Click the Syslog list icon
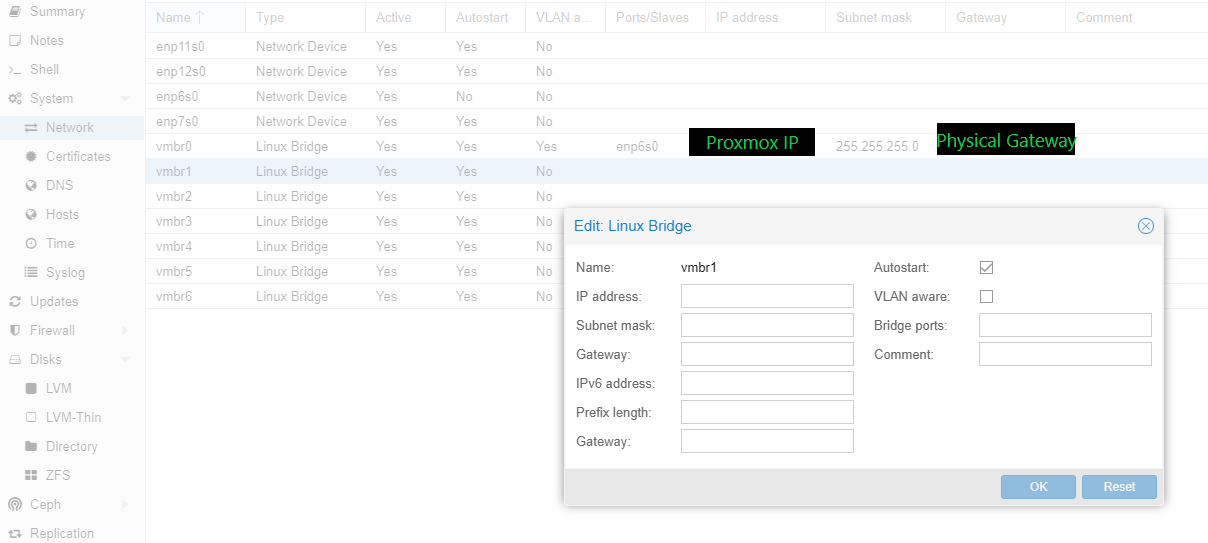The width and height of the screenshot is (1208, 543). pos(31,273)
